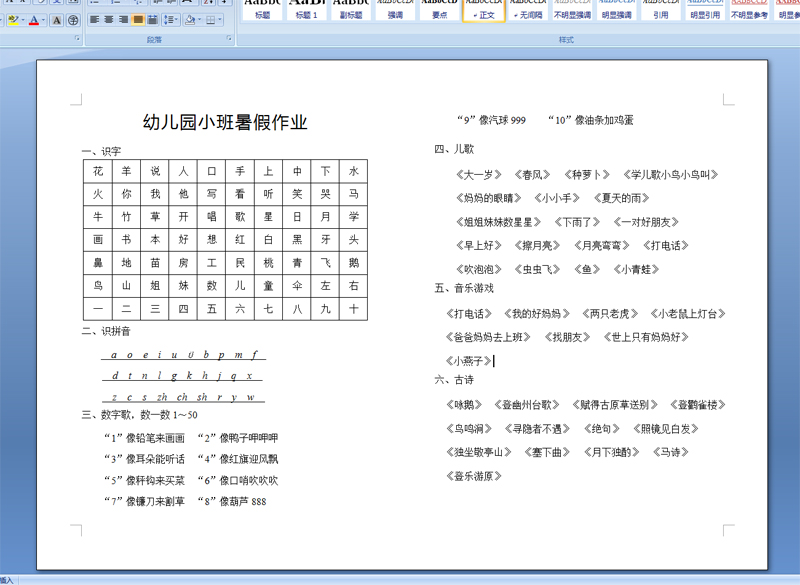The width and height of the screenshot is (800, 585).
Task: Click the text “8”像葫芦 888
Action: pos(232,501)
